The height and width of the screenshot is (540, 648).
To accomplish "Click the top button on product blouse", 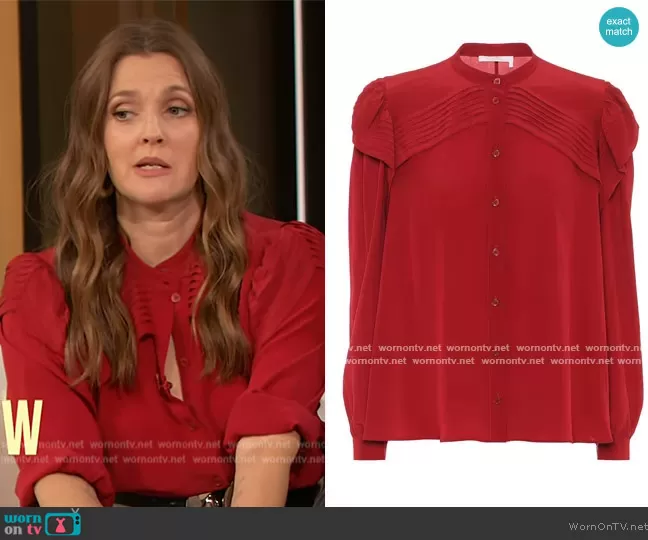I will pos(495,100).
